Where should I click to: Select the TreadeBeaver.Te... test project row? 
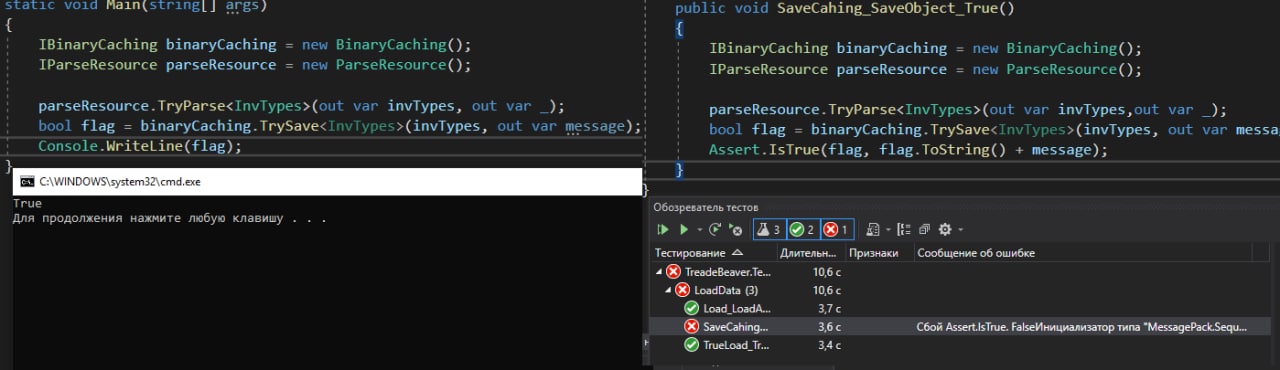click(x=964, y=272)
